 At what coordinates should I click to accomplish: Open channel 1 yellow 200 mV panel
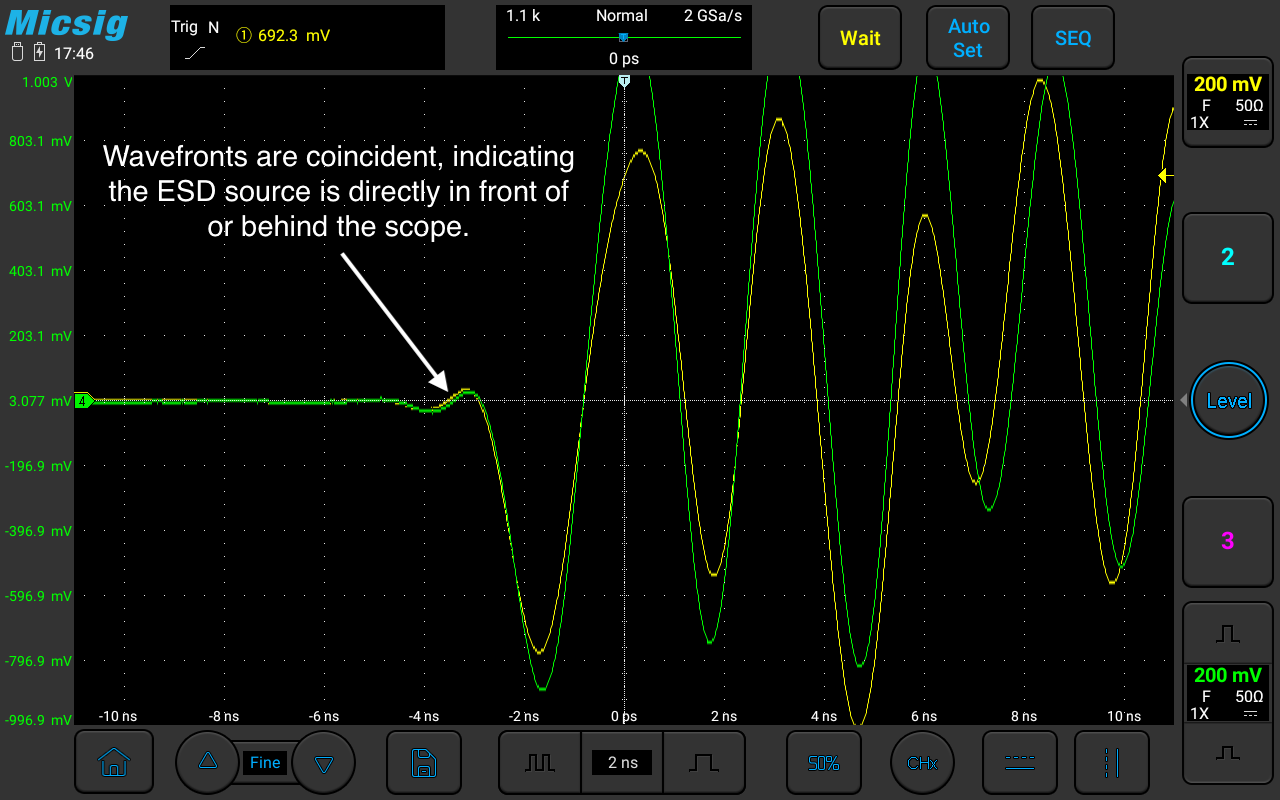pos(1228,103)
